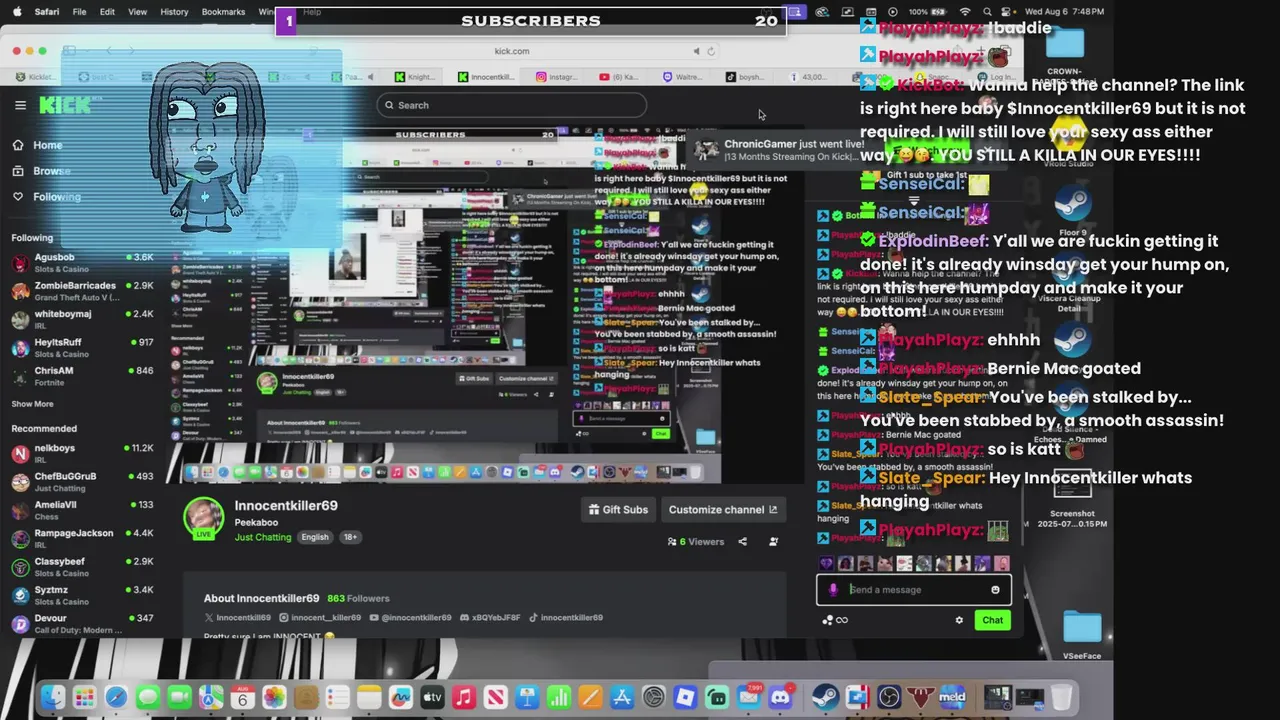Screen dimensions: 1280x720
Task: Click kick.com address bar
Action: [512, 51]
